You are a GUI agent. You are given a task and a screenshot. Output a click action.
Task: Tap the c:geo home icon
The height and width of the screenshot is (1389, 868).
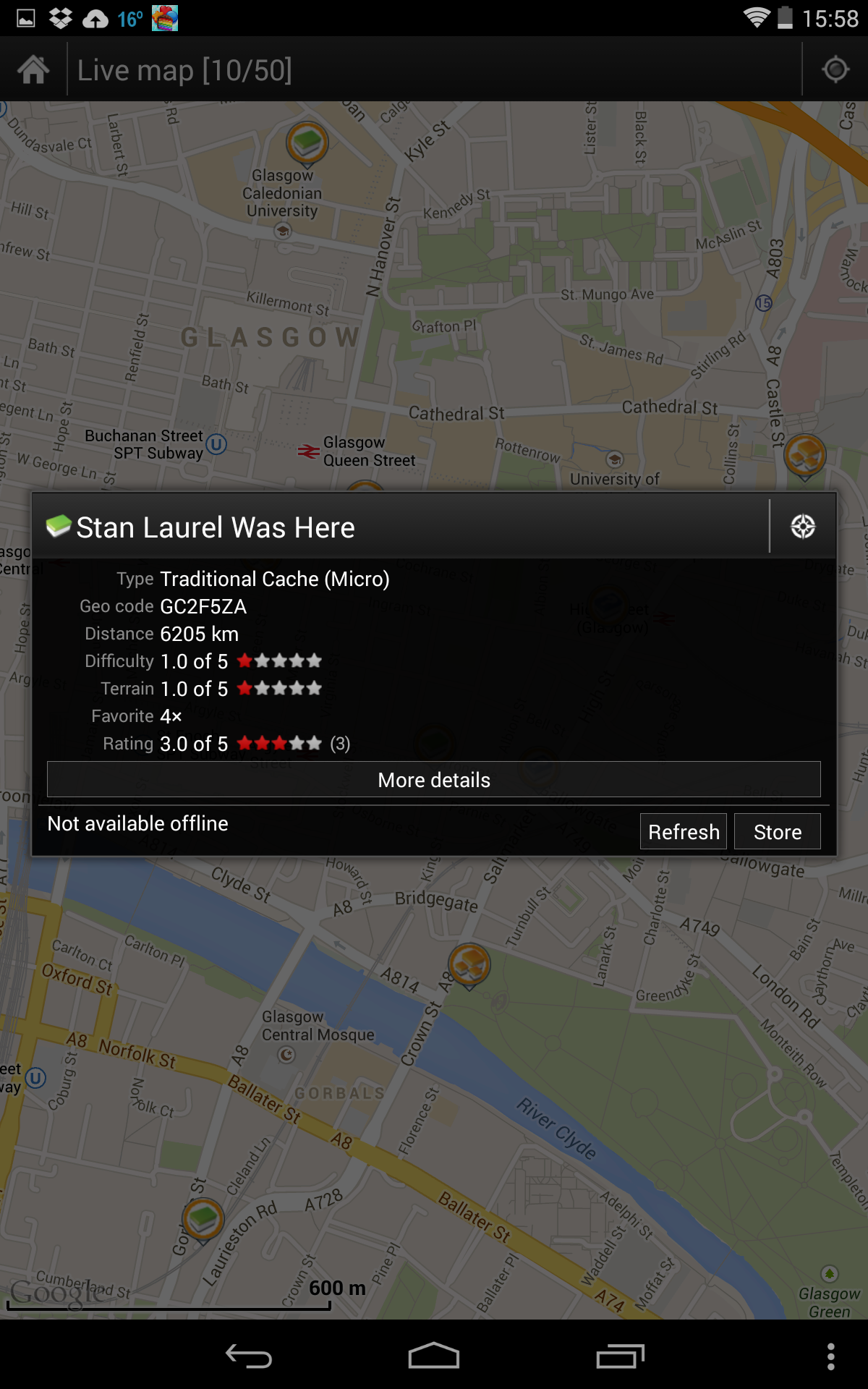(x=33, y=69)
